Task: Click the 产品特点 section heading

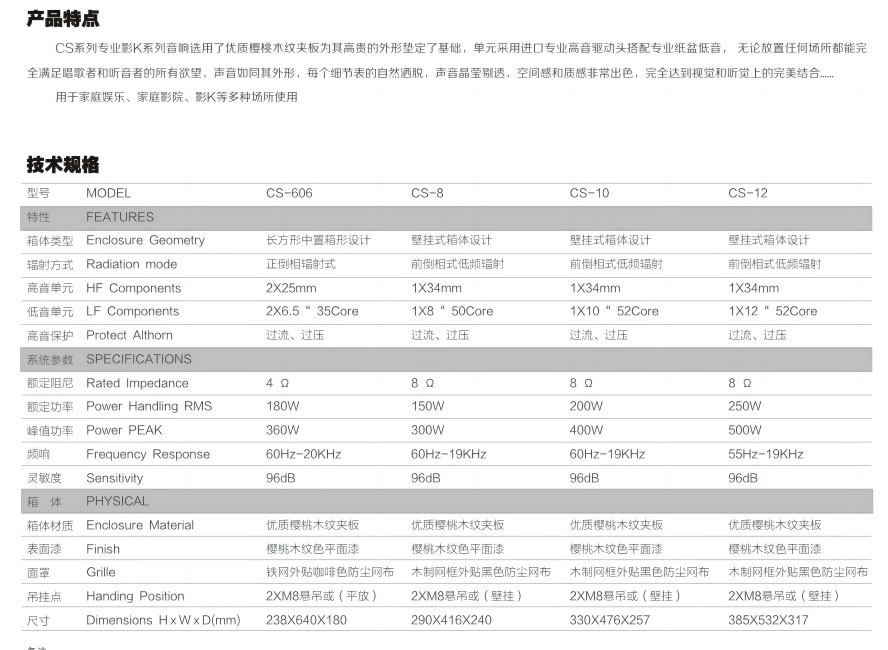Action: [63, 19]
